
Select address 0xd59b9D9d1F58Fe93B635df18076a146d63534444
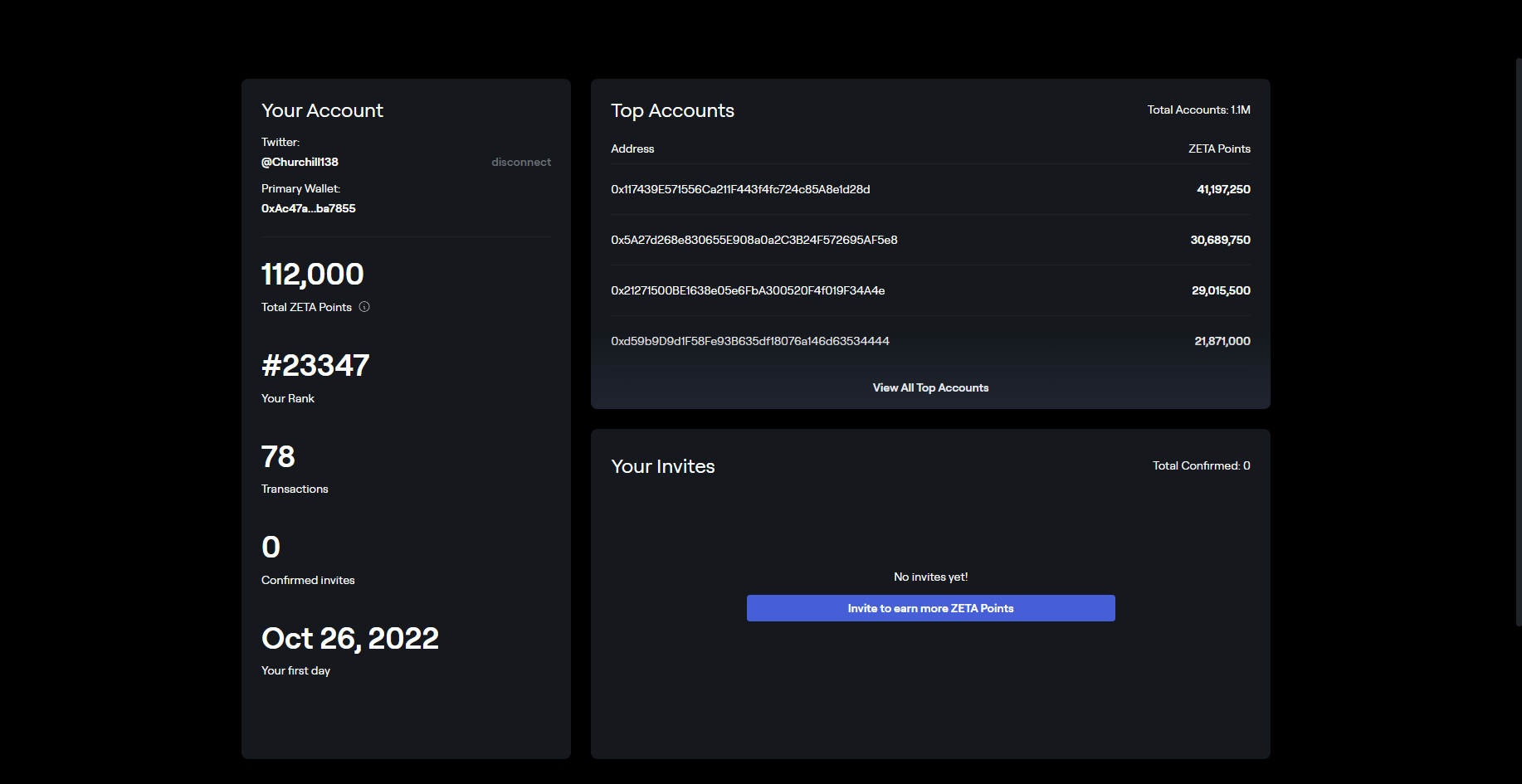tap(750, 341)
